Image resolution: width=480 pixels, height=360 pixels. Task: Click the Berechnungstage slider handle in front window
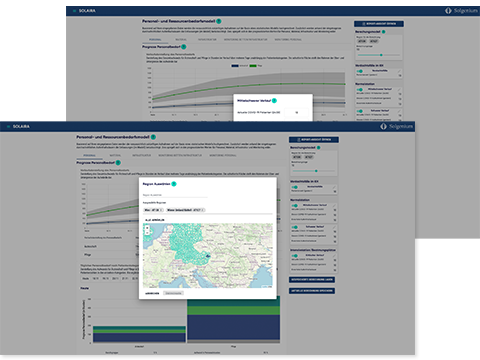click(316, 171)
